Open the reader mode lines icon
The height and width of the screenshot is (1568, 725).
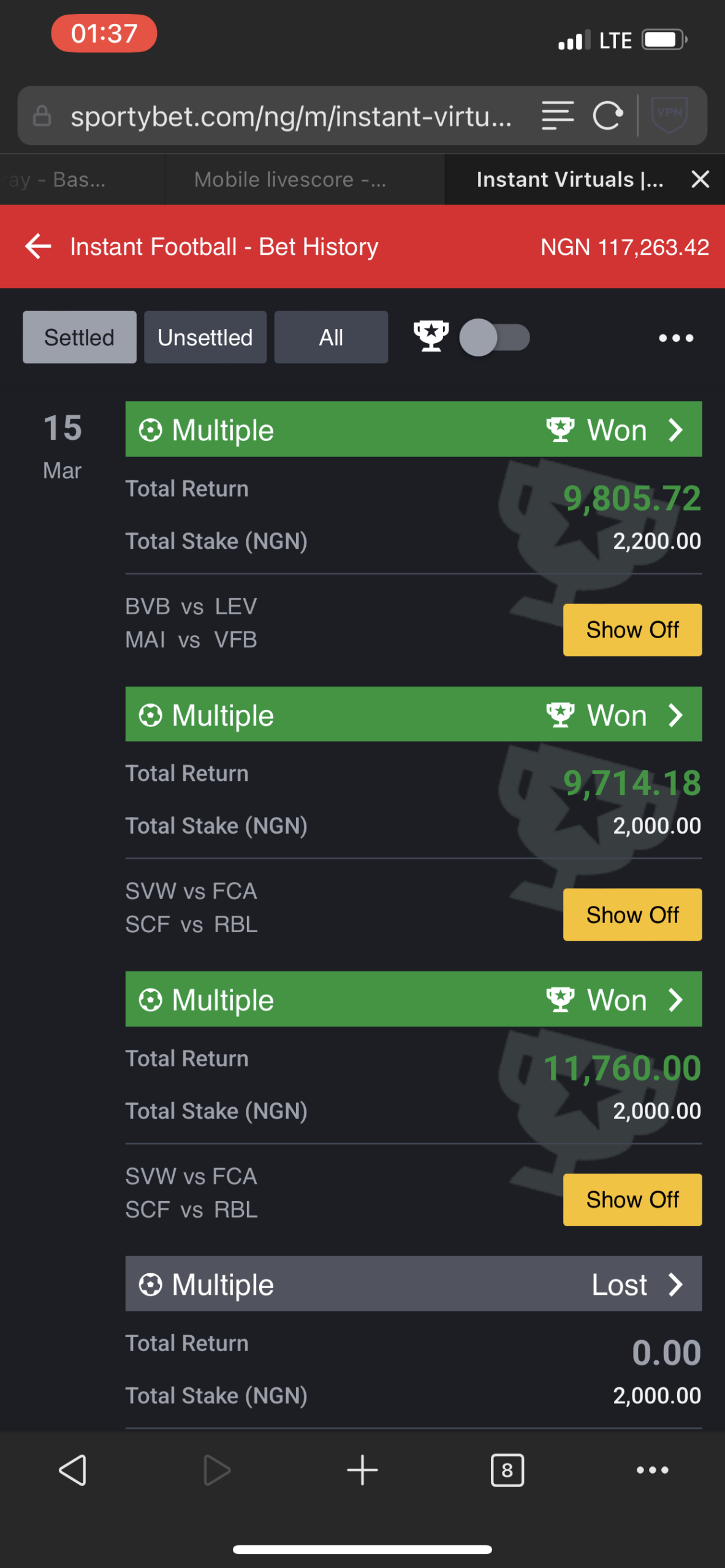point(558,116)
